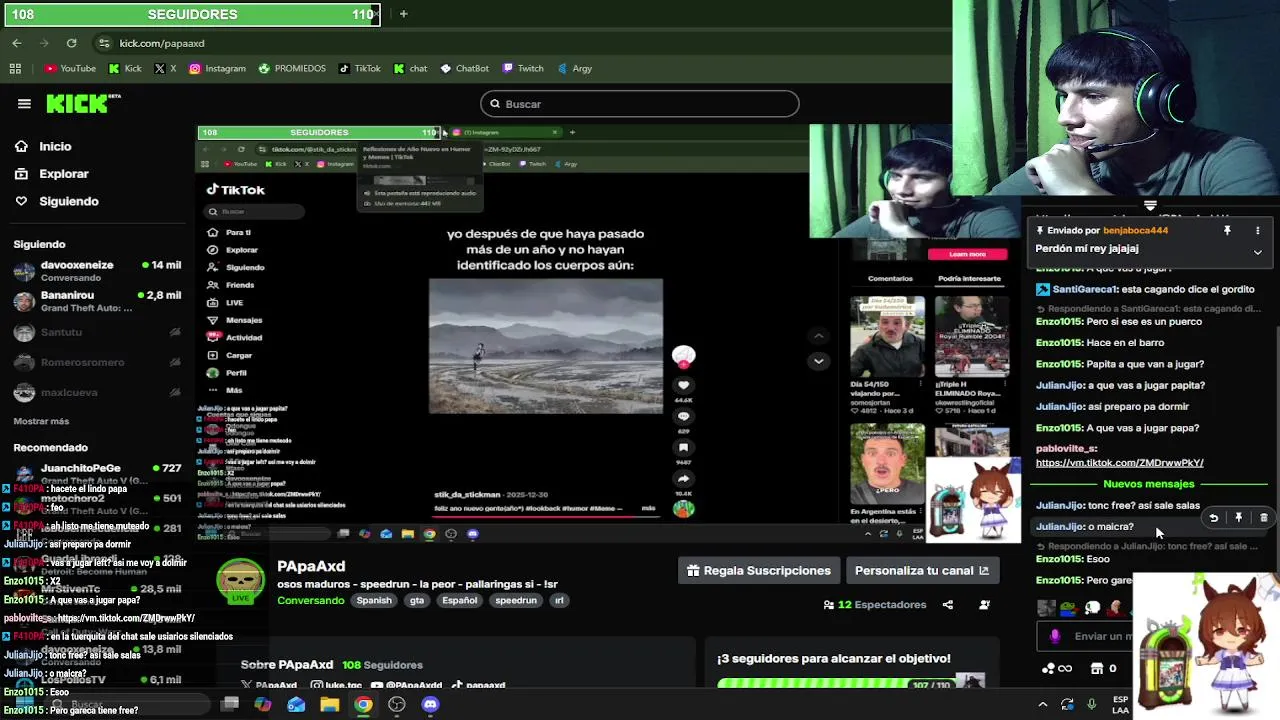
Task: Open the Argy bookmark
Action: [x=574, y=68]
